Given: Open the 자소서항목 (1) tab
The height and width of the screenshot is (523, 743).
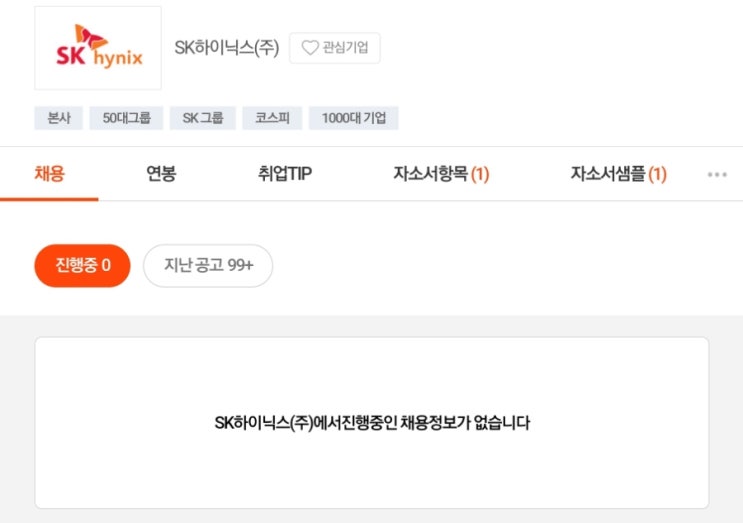Looking at the screenshot, I should 441,174.
